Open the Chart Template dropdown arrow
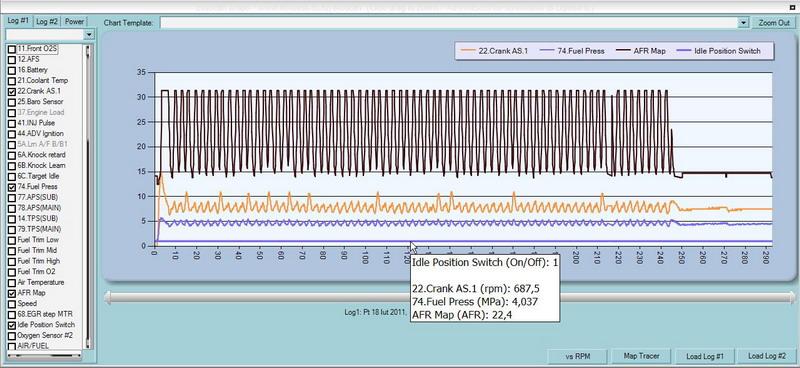Screen dimensions: 800x368 tap(743, 23)
